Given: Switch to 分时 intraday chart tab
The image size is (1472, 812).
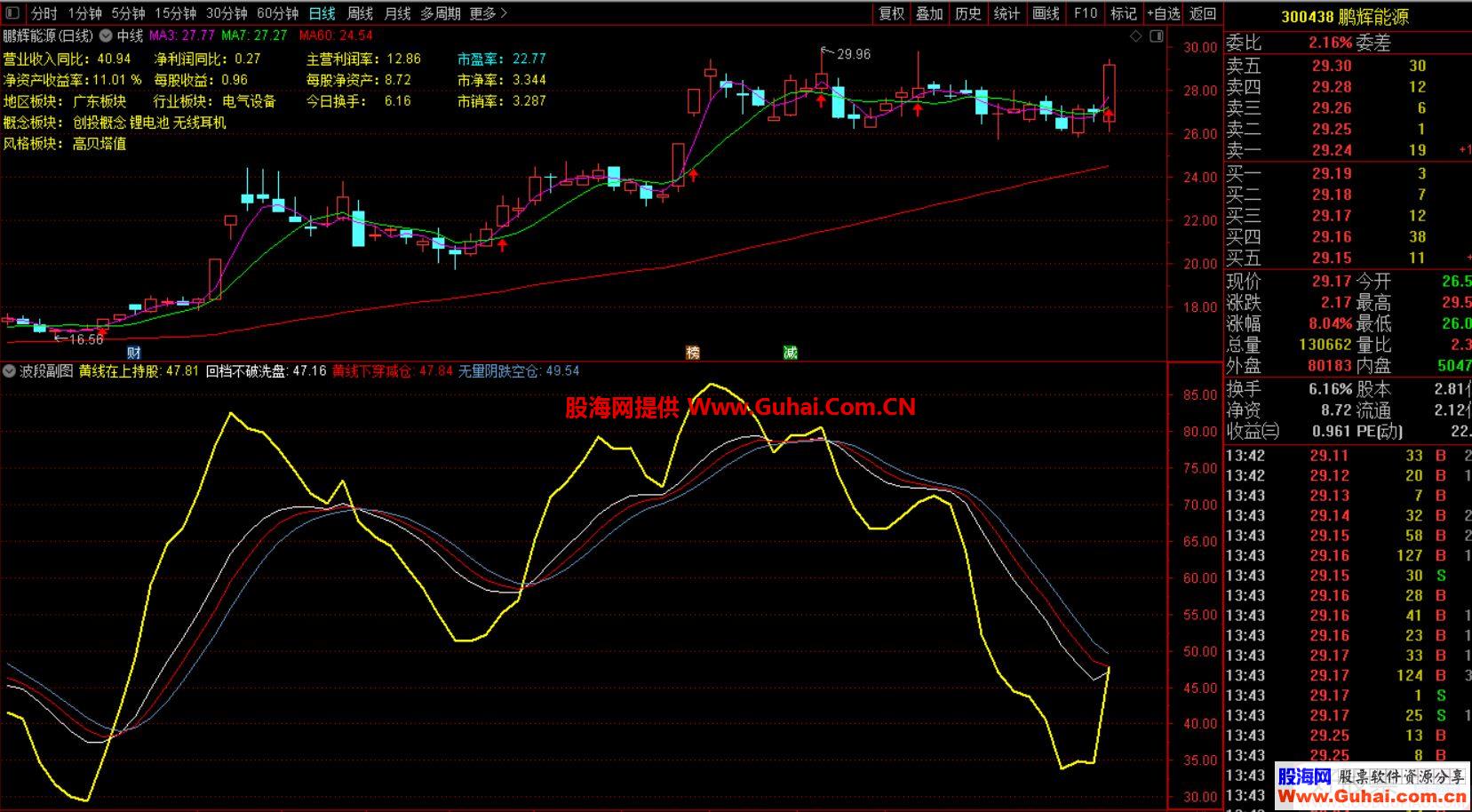Looking at the screenshot, I should pos(44,13).
